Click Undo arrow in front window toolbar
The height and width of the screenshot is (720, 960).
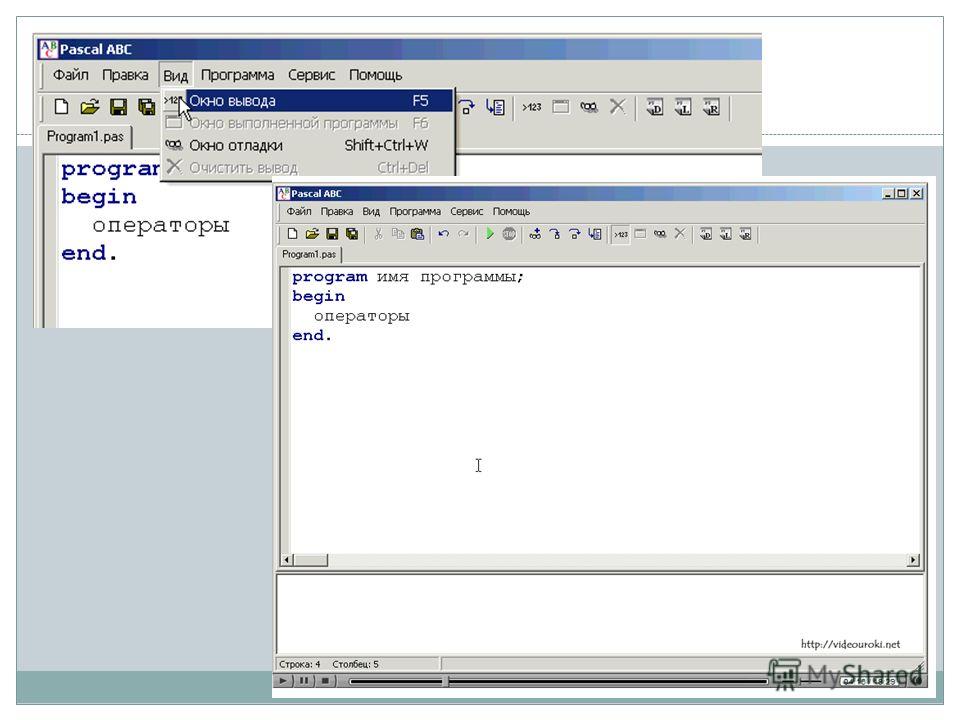pos(444,234)
